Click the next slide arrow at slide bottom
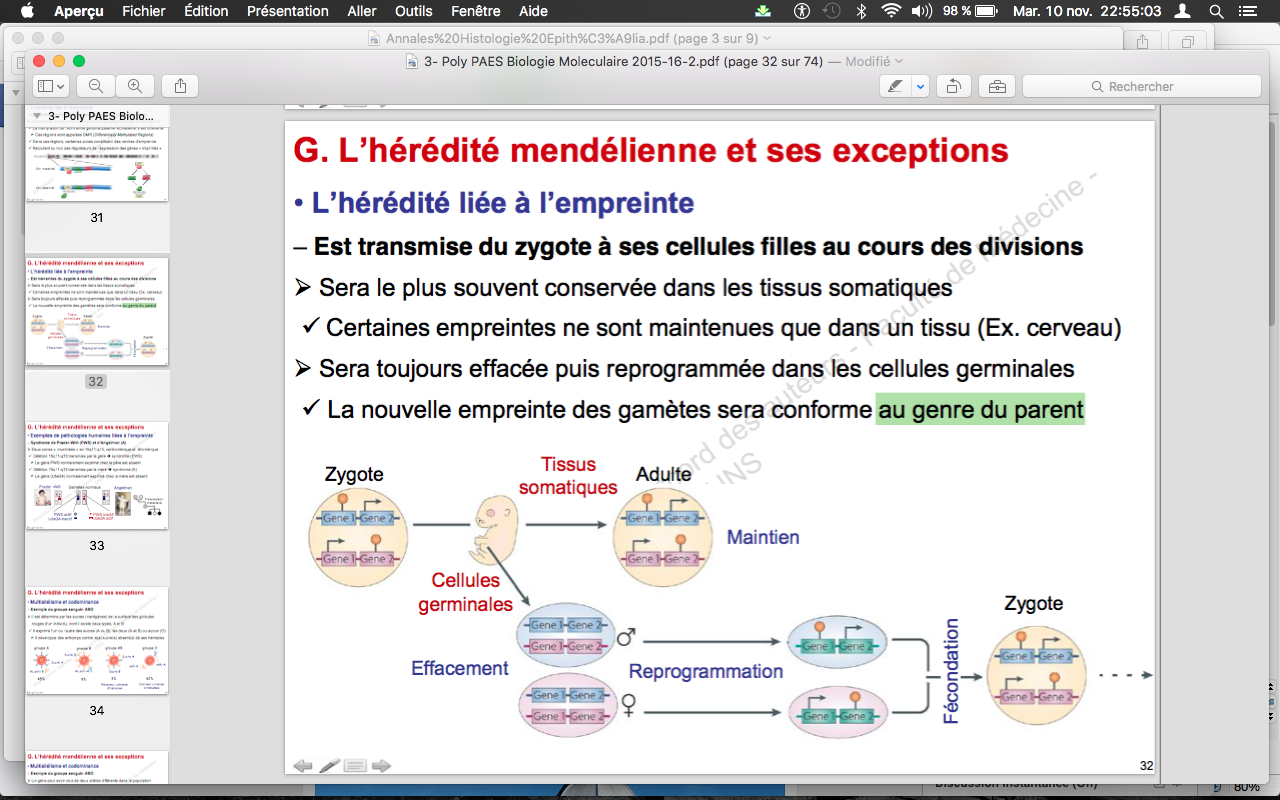The height and width of the screenshot is (800, 1280). (381, 766)
